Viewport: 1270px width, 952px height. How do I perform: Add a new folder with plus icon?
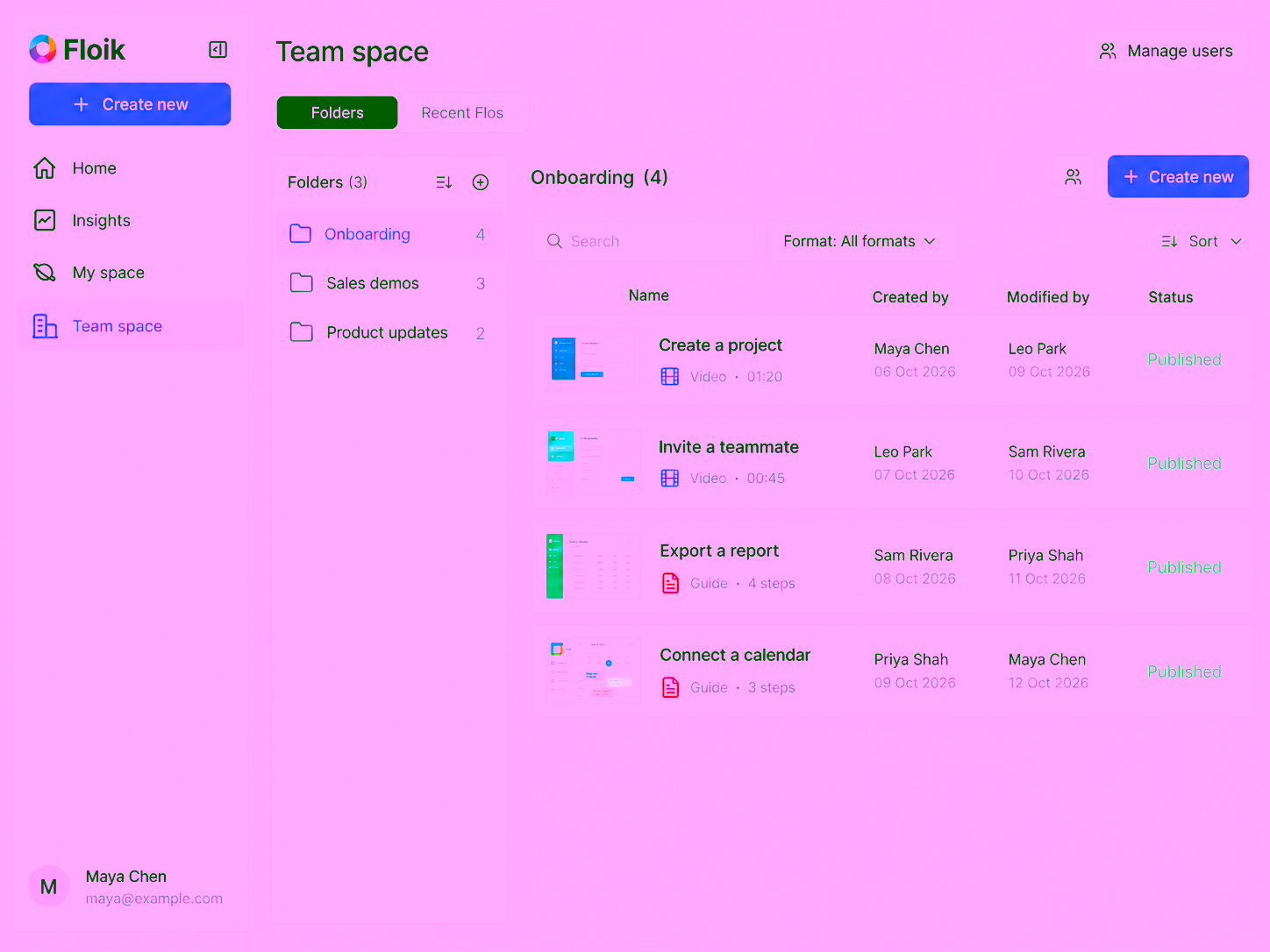[481, 182]
